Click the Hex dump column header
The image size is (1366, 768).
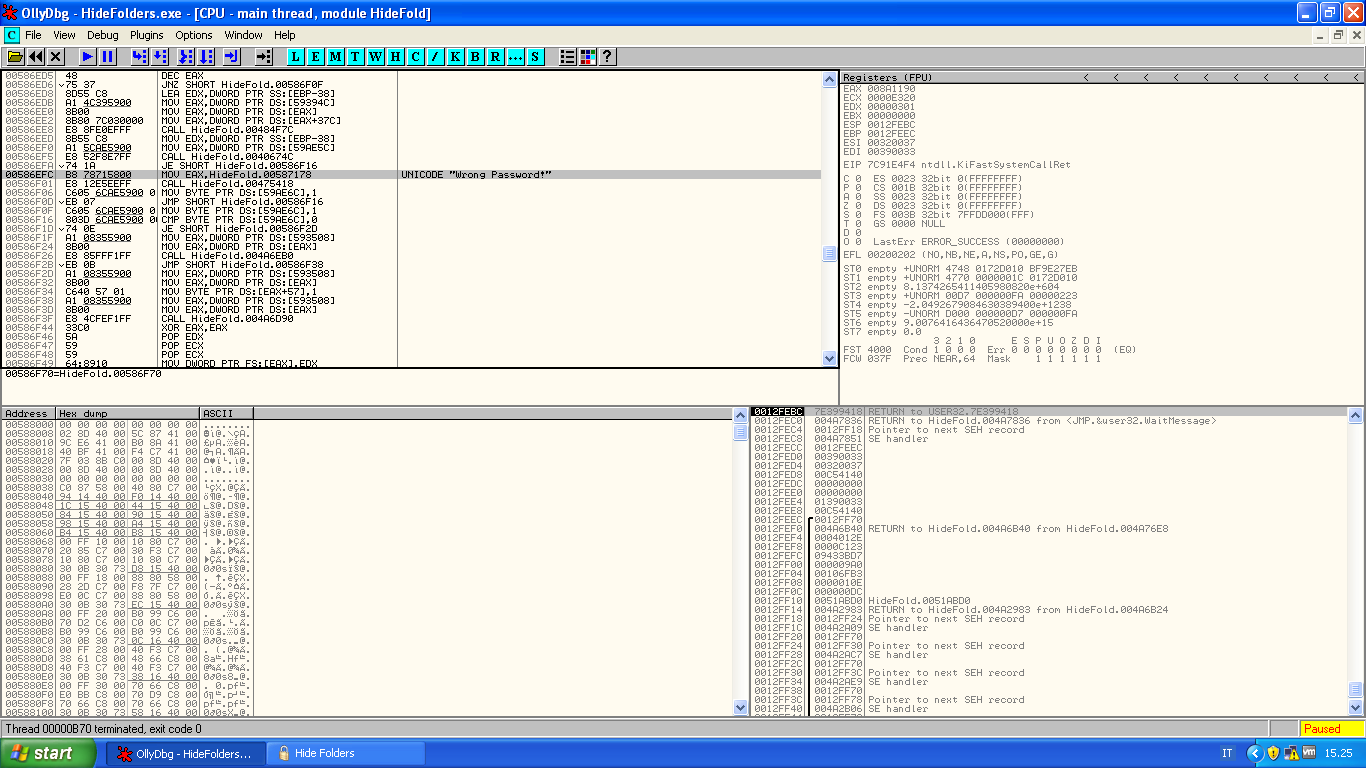(128, 413)
